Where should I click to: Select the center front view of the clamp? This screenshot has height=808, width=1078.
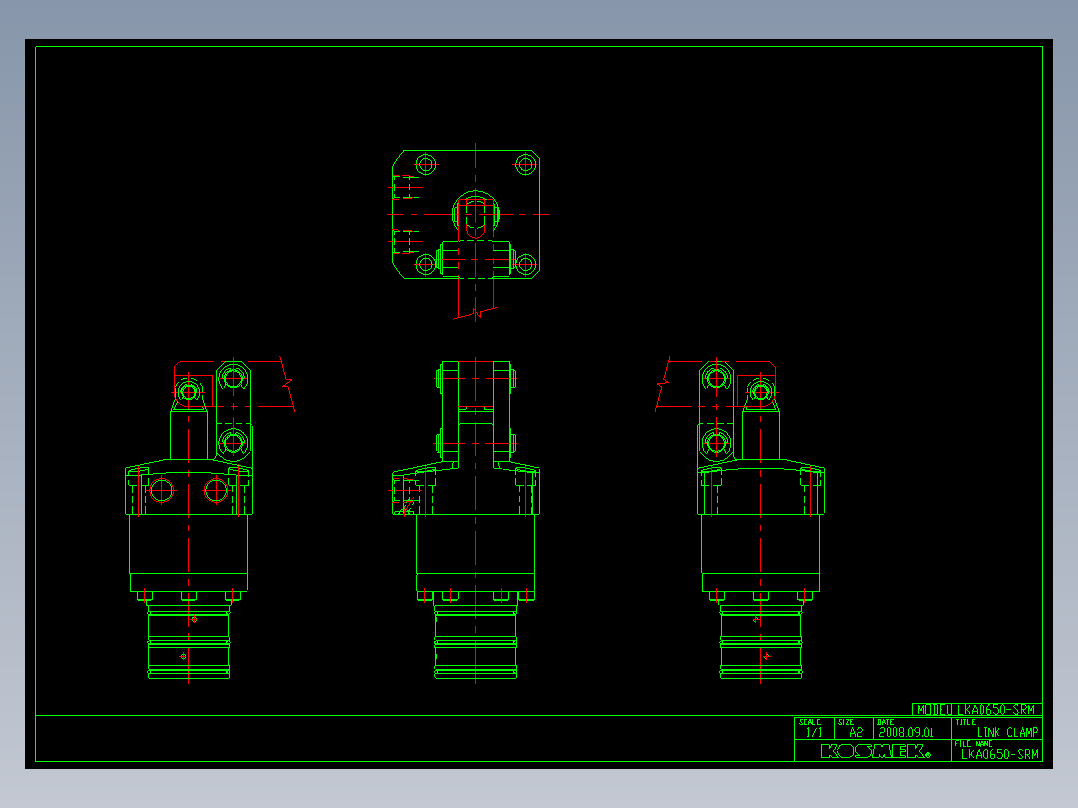coord(466,521)
